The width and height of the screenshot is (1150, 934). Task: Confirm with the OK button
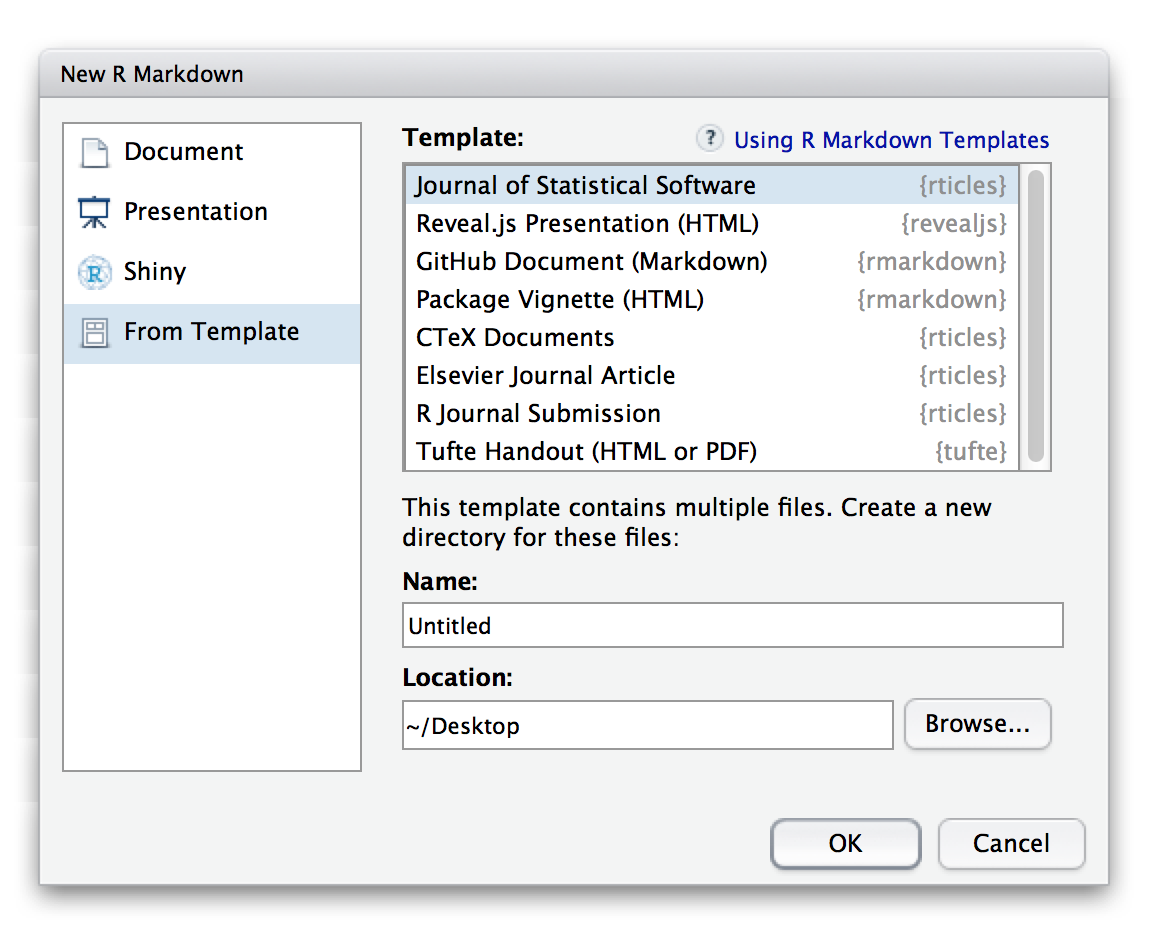(846, 844)
